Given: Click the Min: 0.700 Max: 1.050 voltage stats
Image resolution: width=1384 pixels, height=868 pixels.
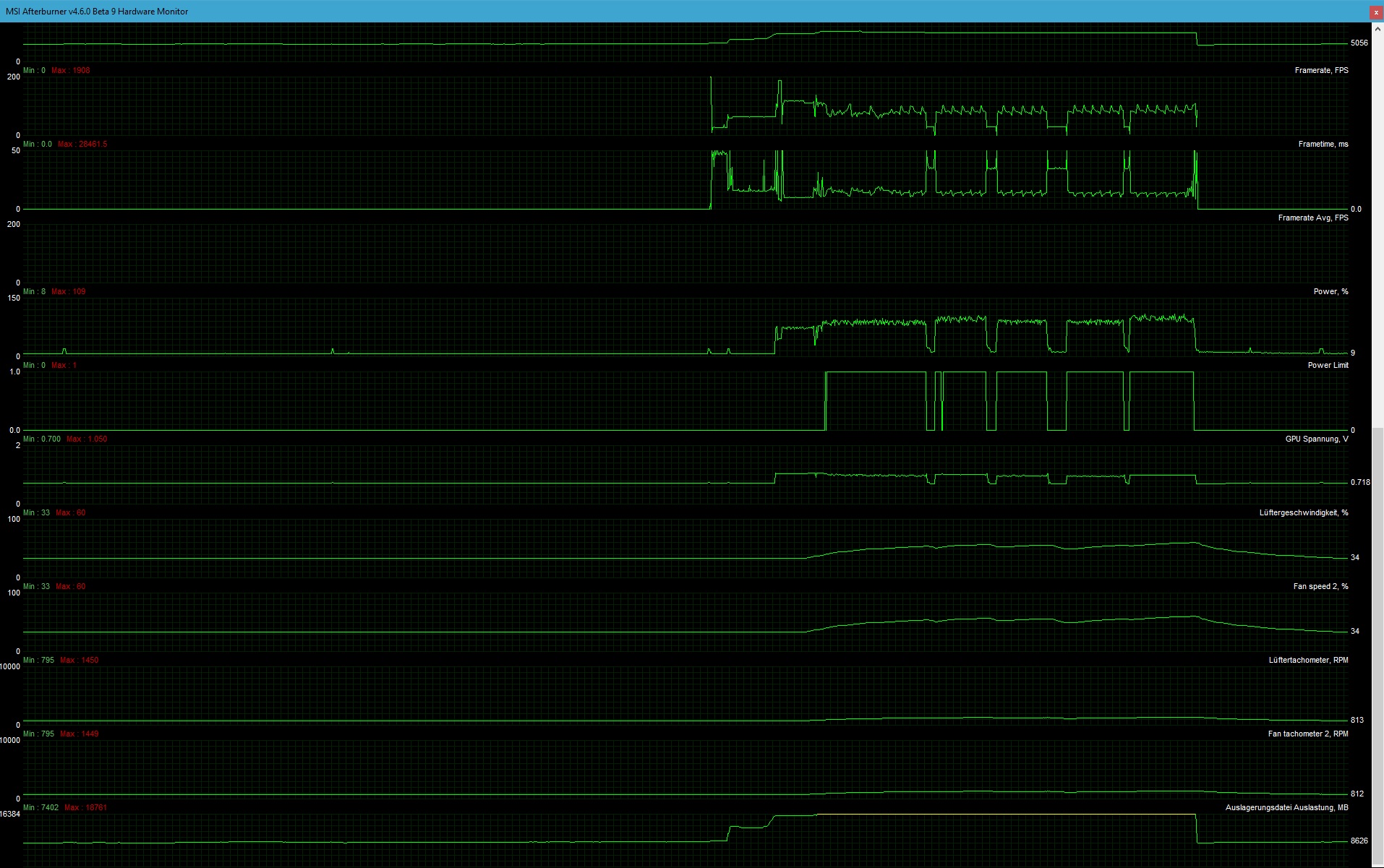Looking at the screenshot, I should (x=65, y=439).
